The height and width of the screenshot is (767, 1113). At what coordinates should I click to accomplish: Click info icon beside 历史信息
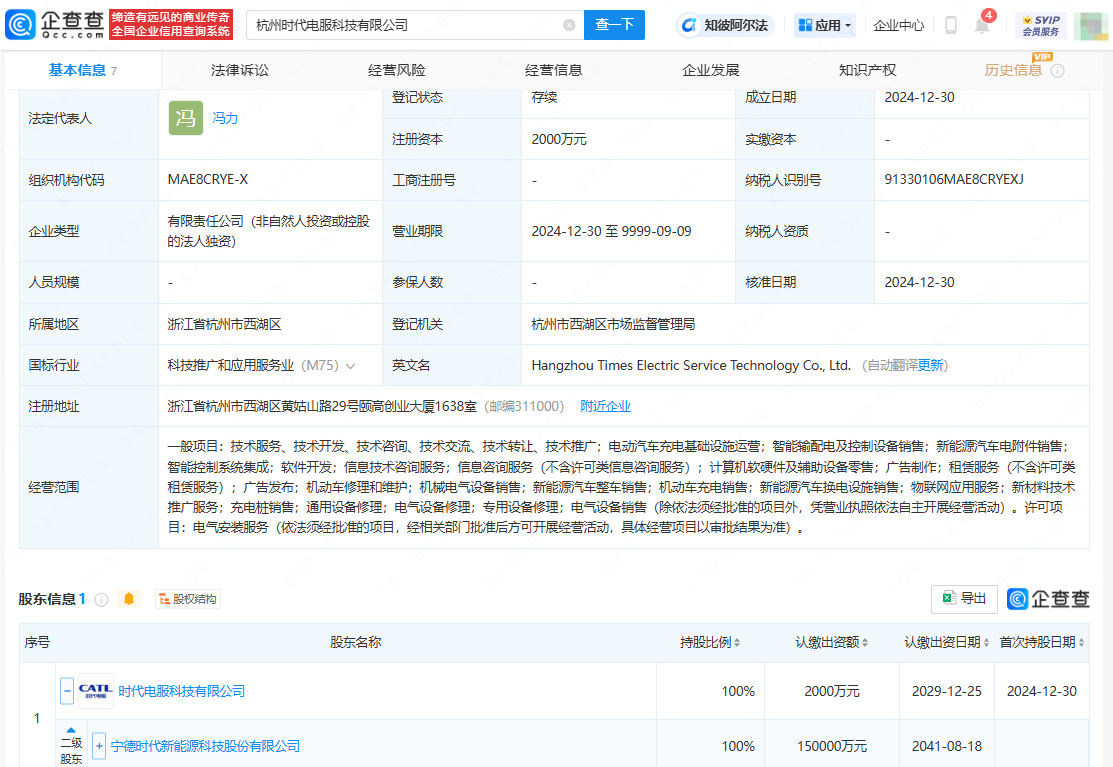pyautogui.click(x=1058, y=71)
